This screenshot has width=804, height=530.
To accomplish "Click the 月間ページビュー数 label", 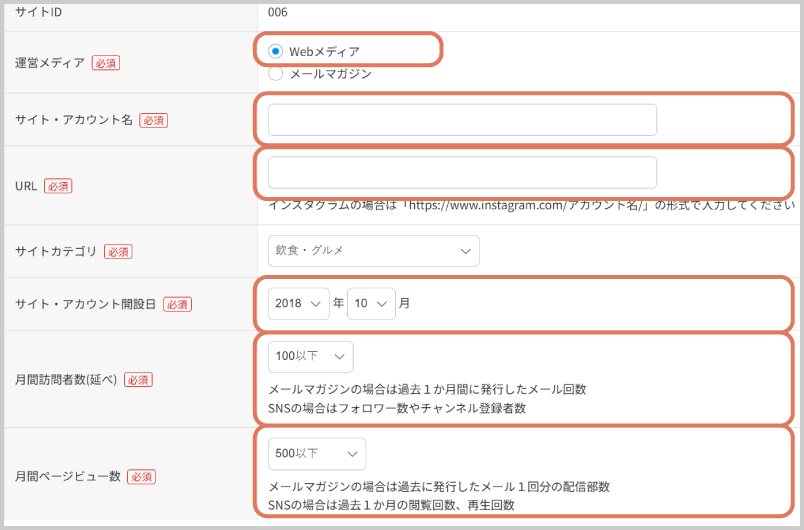I will 68,476.
